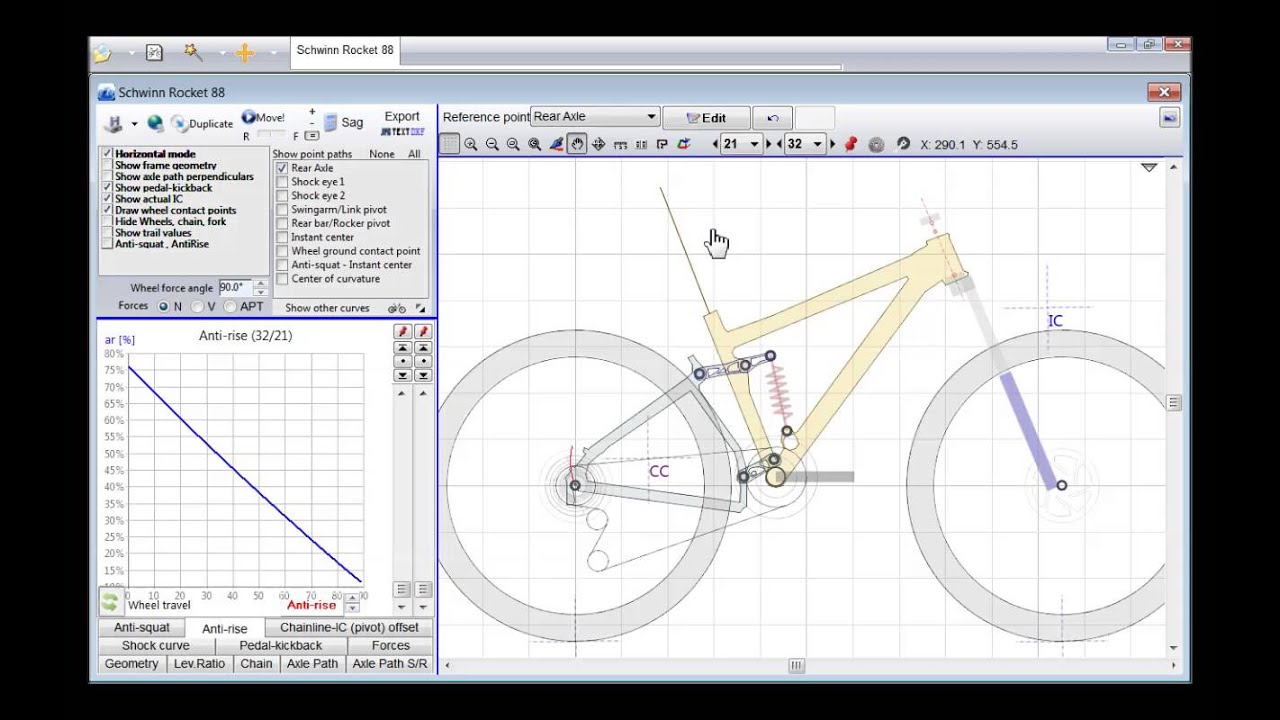The height and width of the screenshot is (720, 1280).
Task: Click the equals button beside F
Action: (312, 135)
